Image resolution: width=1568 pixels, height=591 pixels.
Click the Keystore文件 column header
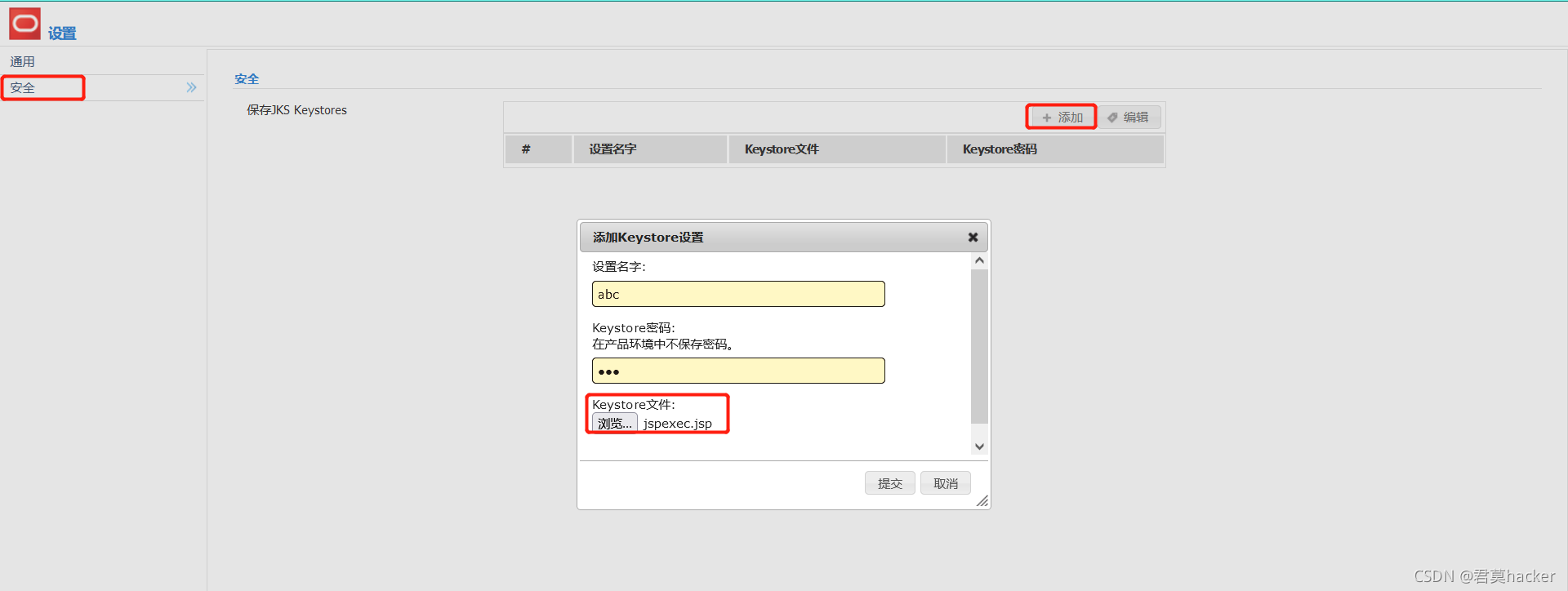(x=837, y=149)
